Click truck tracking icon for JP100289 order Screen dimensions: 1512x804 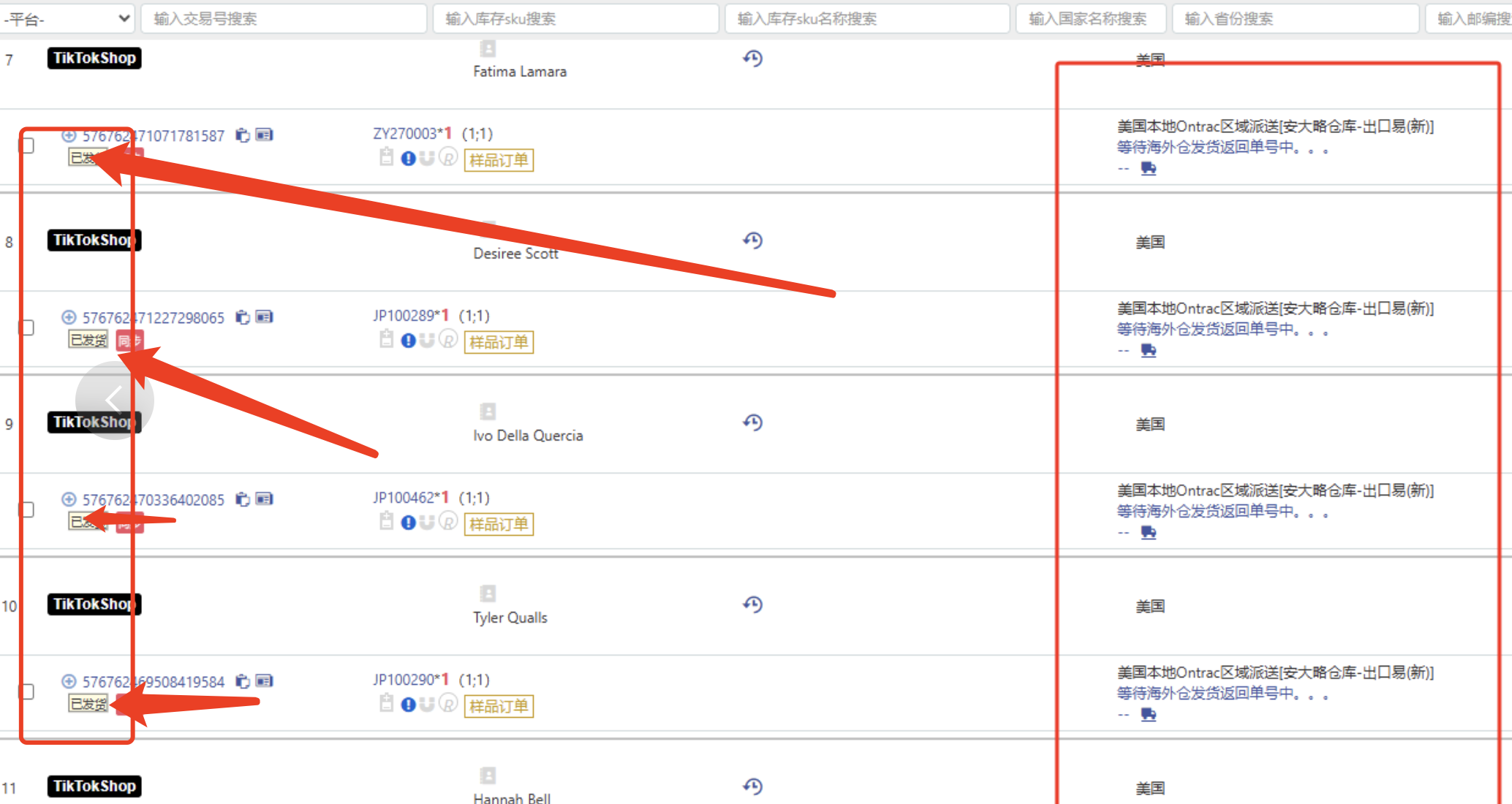[1149, 351]
